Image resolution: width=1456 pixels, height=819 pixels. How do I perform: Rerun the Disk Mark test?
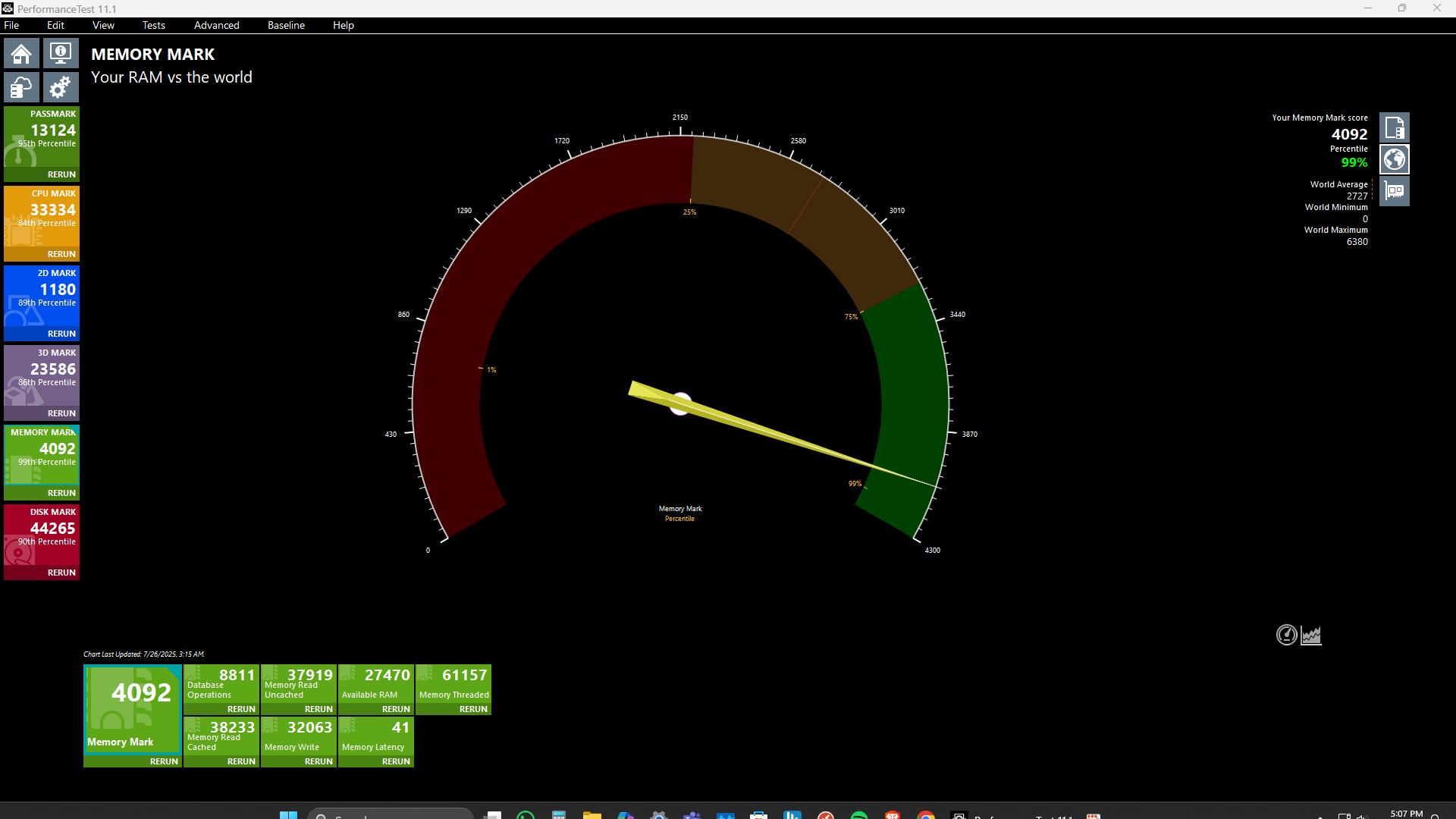pos(61,573)
